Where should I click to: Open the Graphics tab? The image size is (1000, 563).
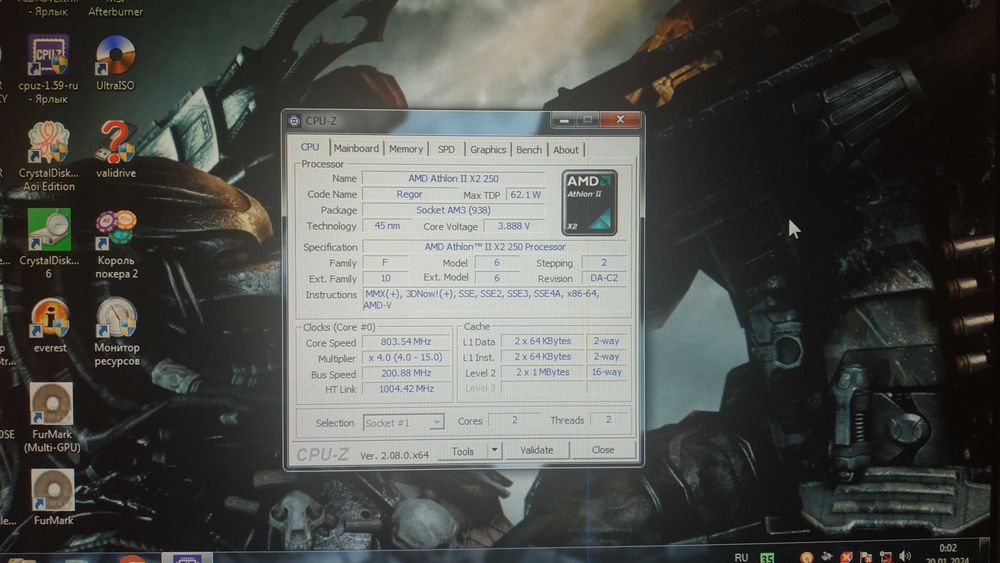pyautogui.click(x=488, y=150)
